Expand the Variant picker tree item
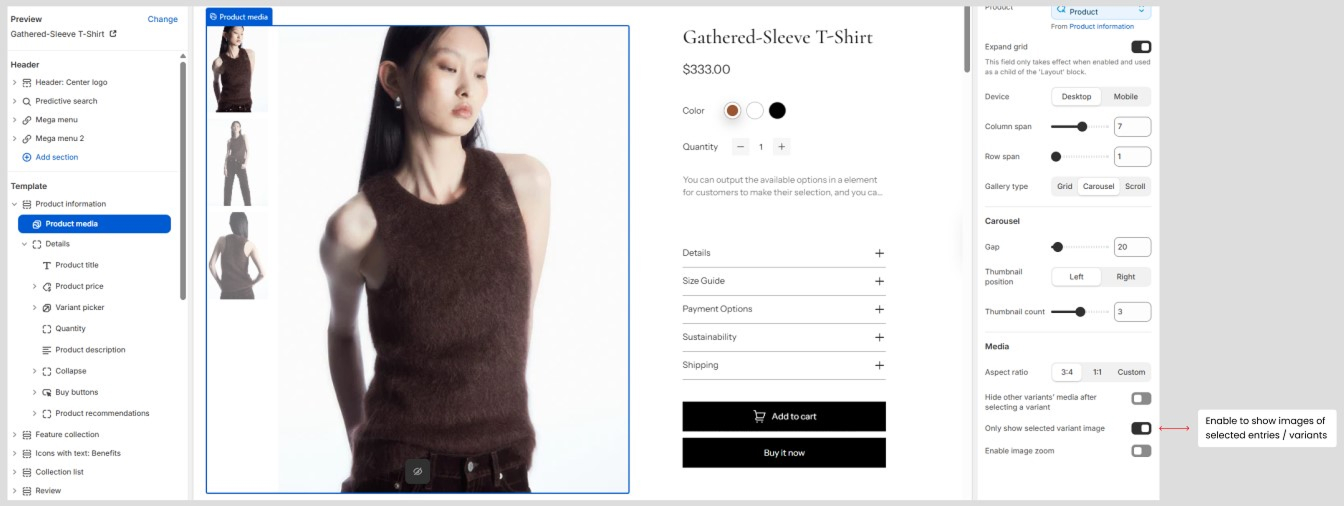The width and height of the screenshot is (1344, 506). 35,308
